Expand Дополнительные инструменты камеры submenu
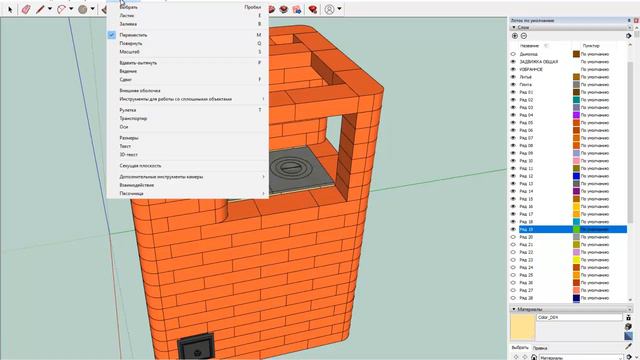 click(x=189, y=177)
